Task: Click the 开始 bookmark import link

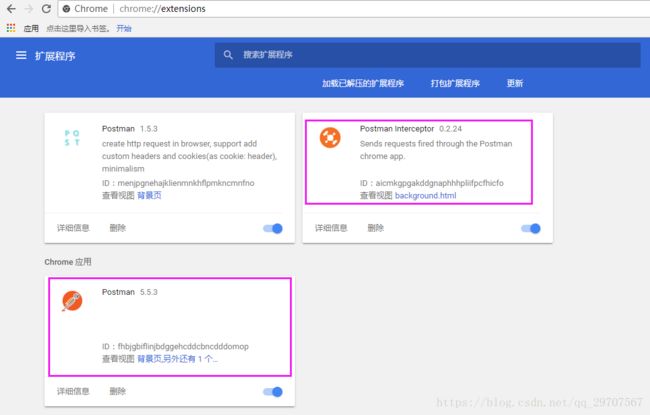Action: click(124, 28)
